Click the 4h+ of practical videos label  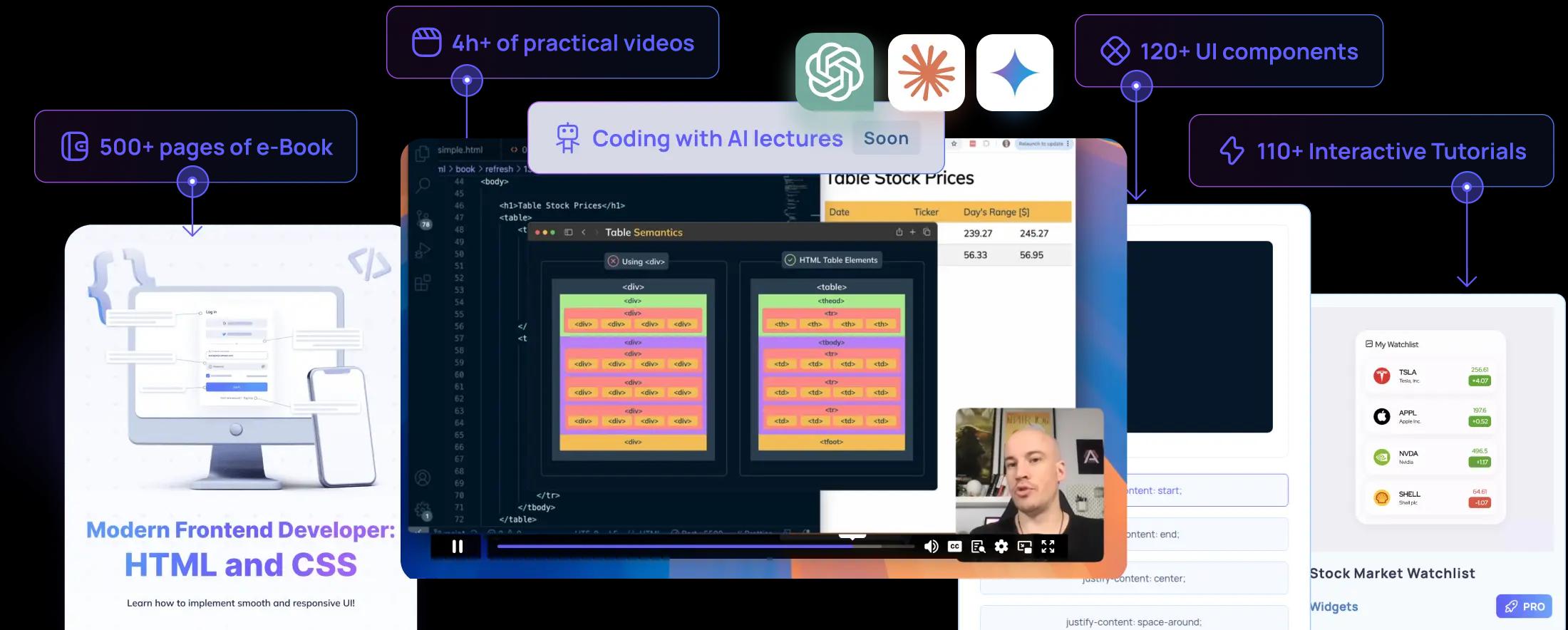coord(573,43)
